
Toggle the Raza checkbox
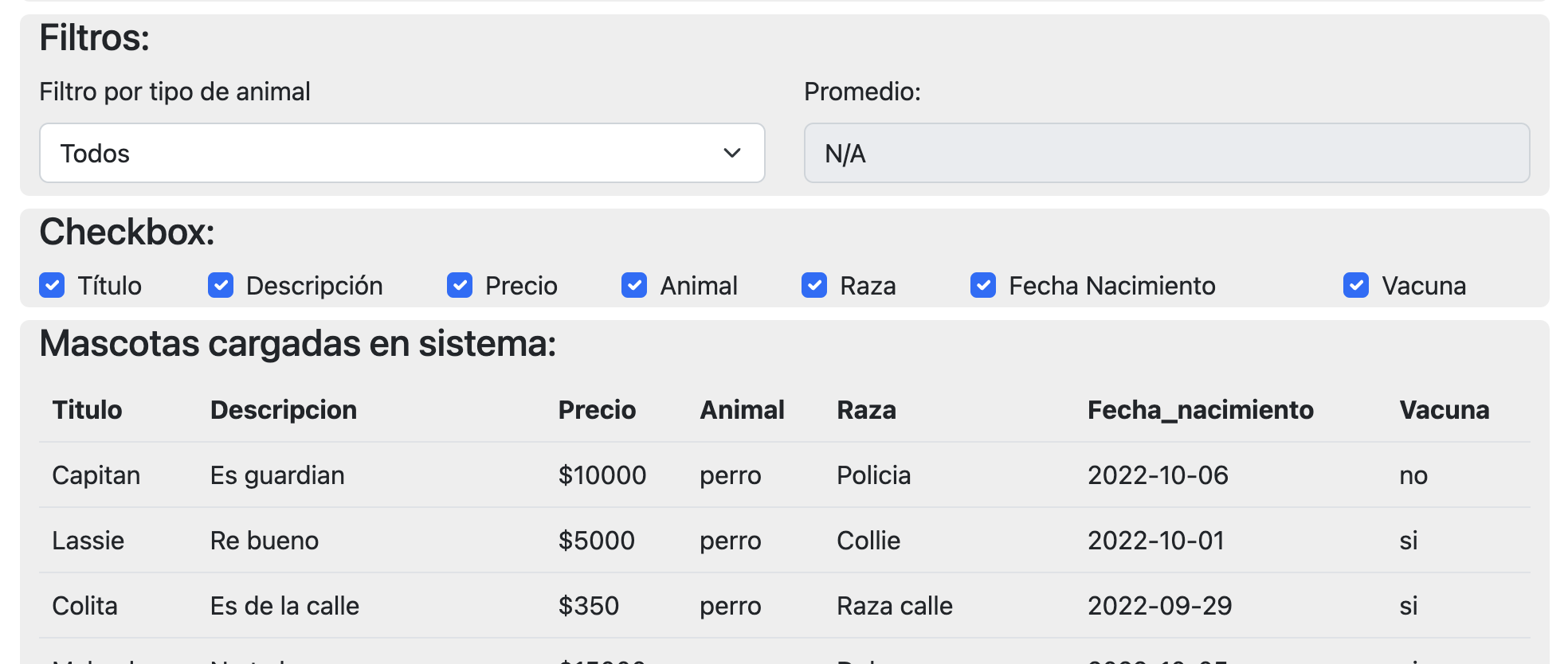pyautogui.click(x=814, y=285)
